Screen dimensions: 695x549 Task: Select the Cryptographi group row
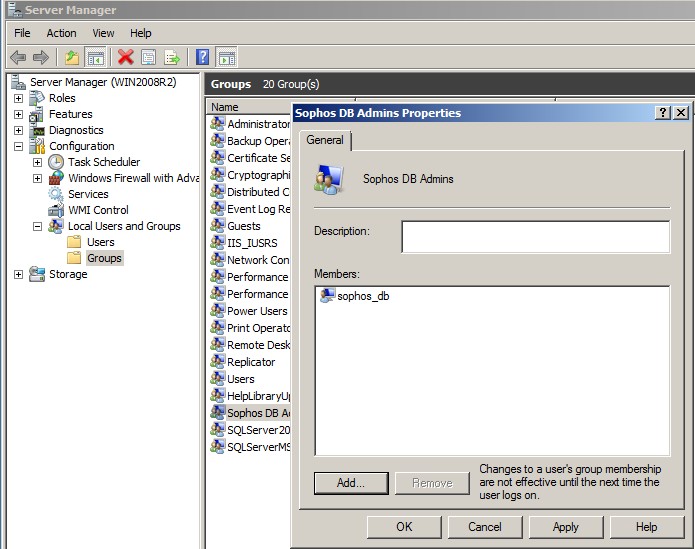[x=250, y=175]
